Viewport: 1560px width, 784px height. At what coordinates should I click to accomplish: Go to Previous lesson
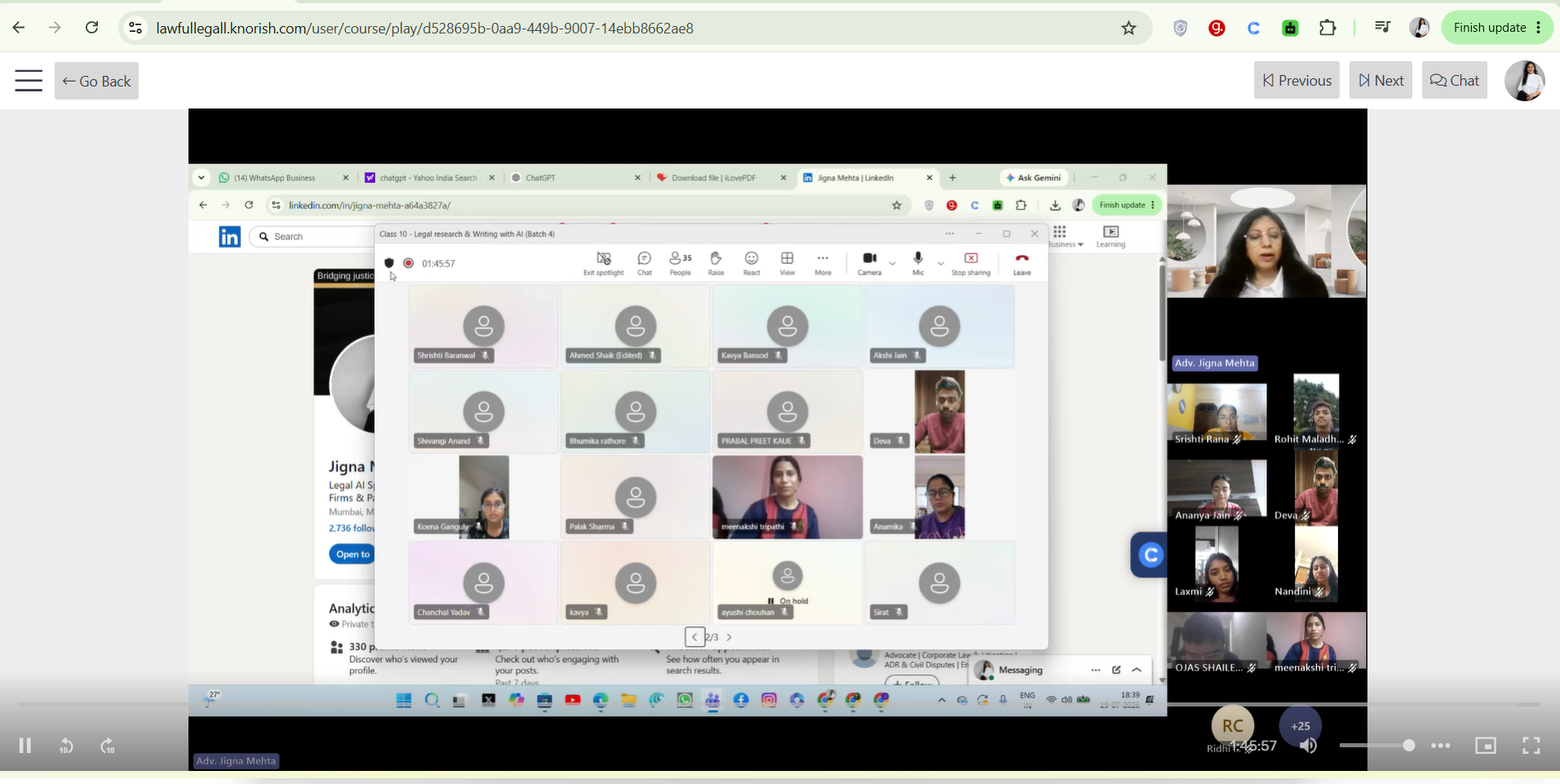pos(1296,80)
